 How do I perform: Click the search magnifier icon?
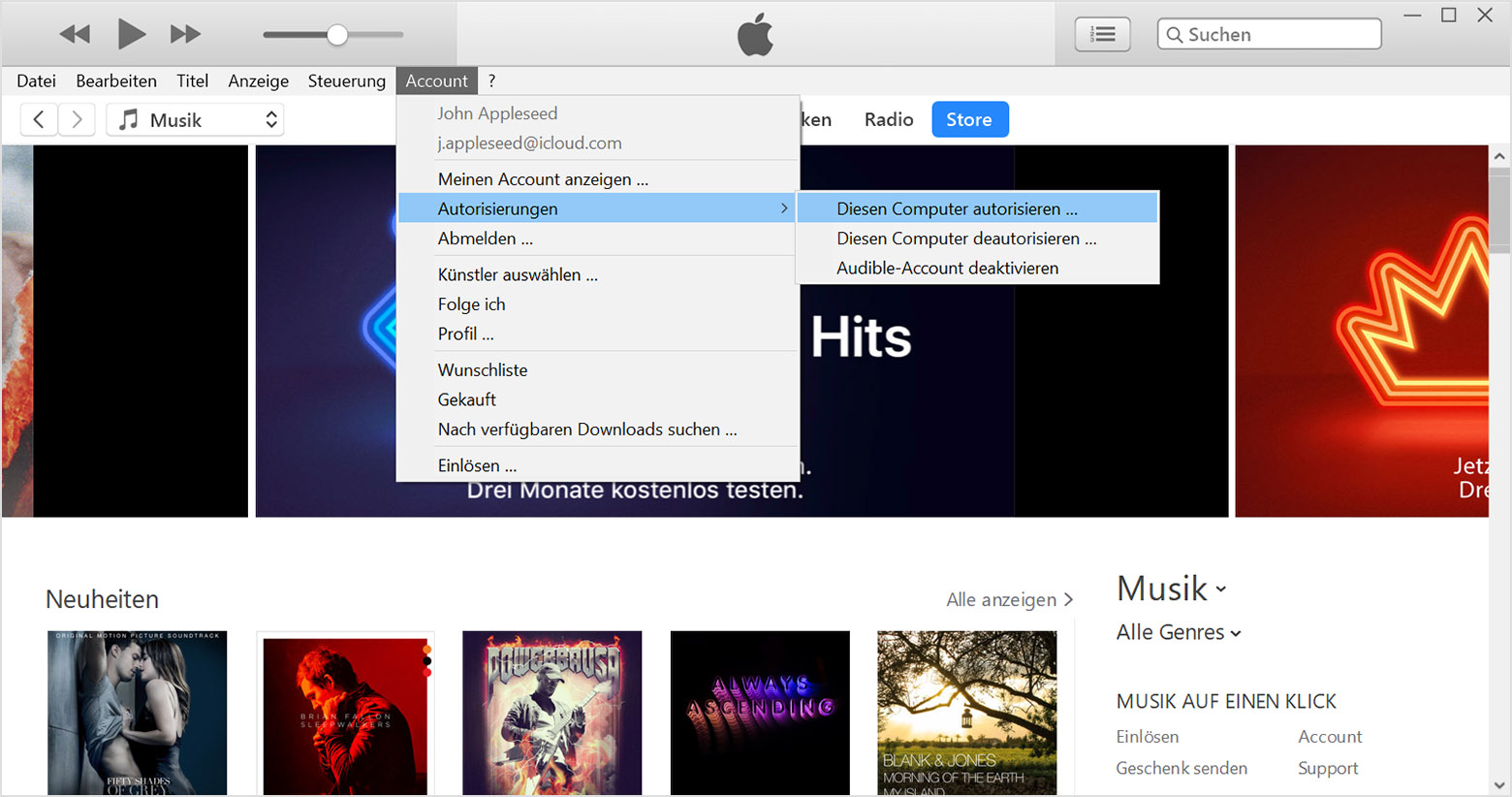(1174, 35)
